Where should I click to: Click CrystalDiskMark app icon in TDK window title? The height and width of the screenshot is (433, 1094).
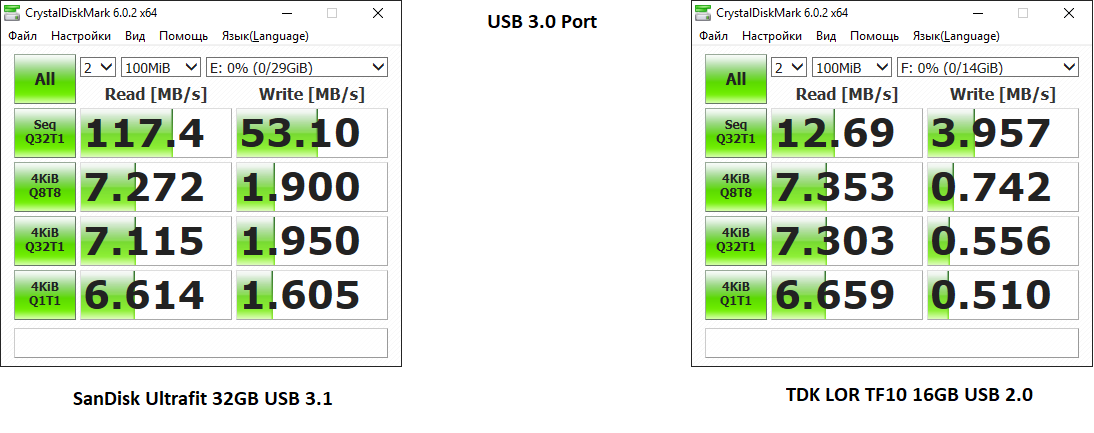tap(704, 13)
